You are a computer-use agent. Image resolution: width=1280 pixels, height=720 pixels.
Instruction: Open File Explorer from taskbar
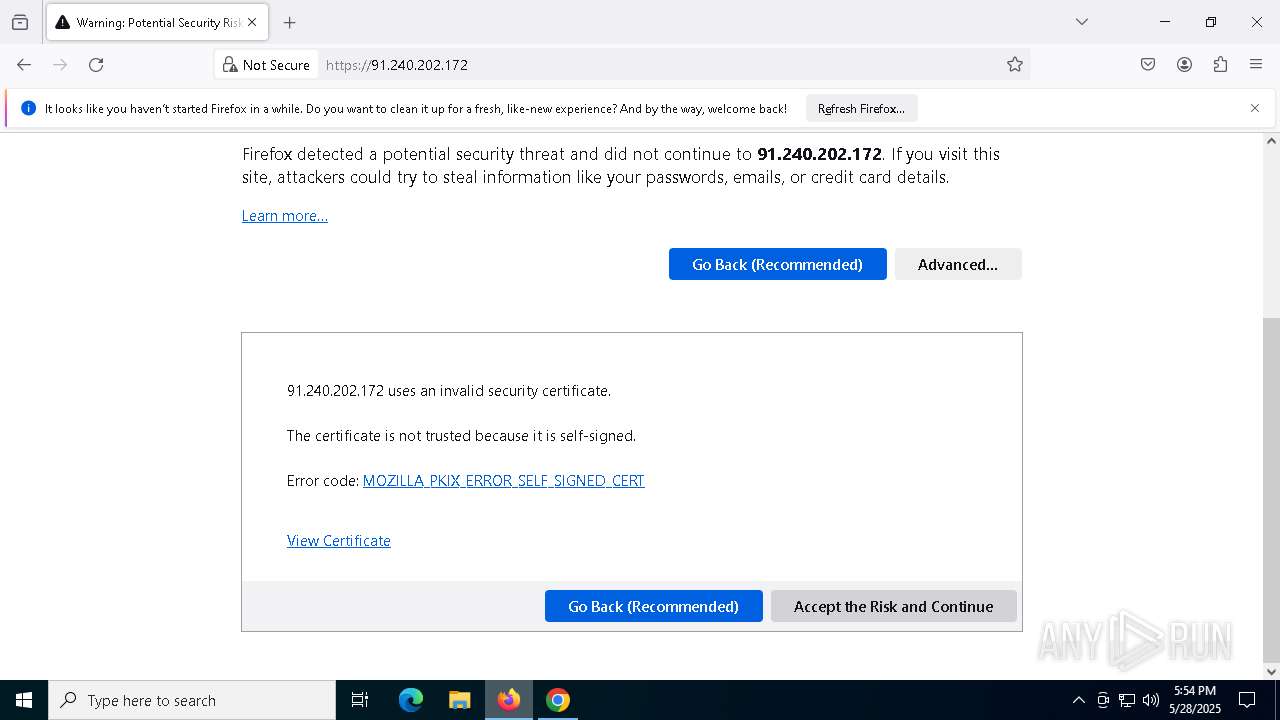tap(459, 700)
